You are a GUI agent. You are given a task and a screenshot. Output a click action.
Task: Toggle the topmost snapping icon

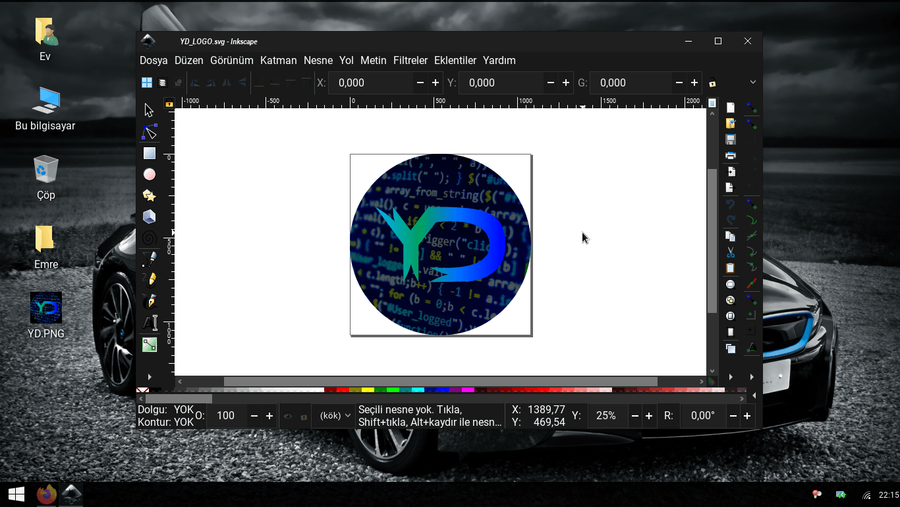751,108
